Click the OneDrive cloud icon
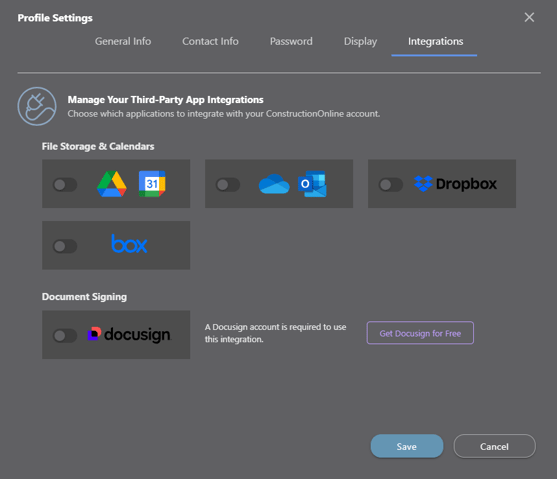 (x=274, y=184)
